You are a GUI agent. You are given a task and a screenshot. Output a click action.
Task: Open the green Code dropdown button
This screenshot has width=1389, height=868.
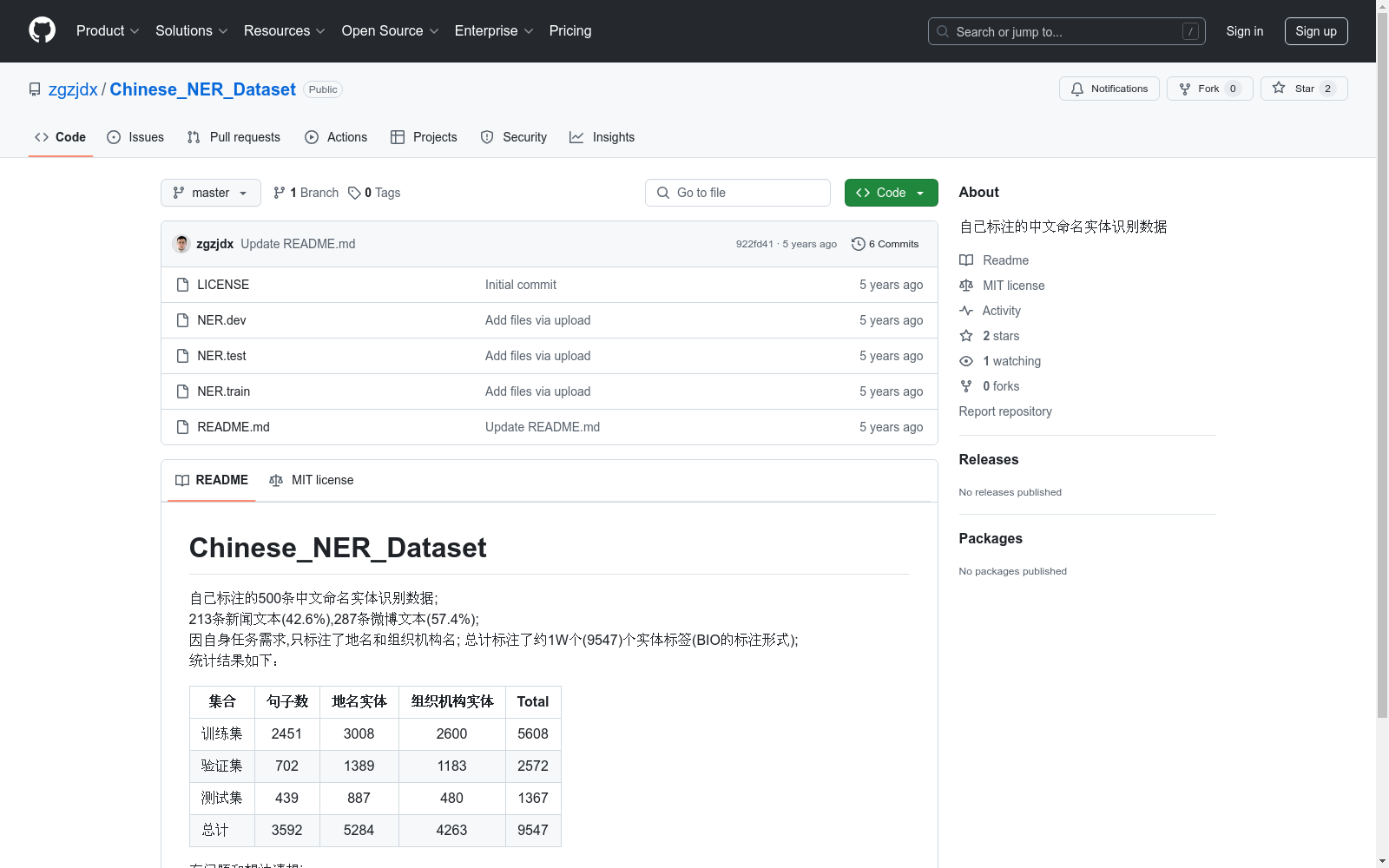[891, 193]
